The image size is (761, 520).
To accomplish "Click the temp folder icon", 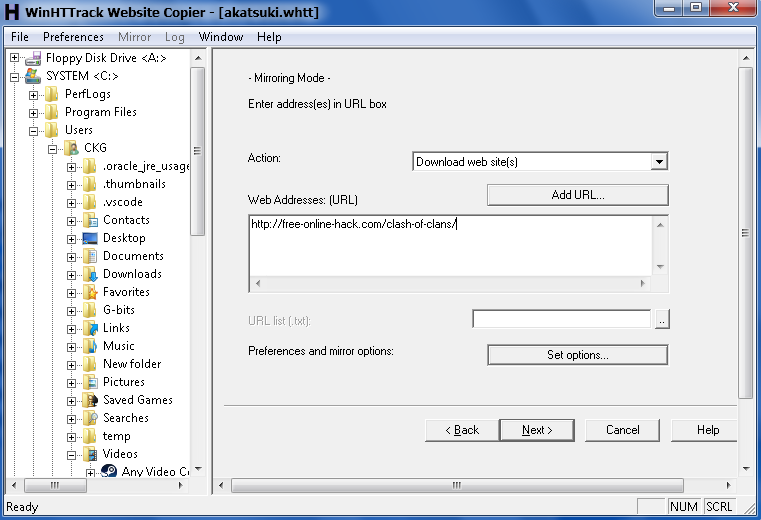I will (x=90, y=436).
